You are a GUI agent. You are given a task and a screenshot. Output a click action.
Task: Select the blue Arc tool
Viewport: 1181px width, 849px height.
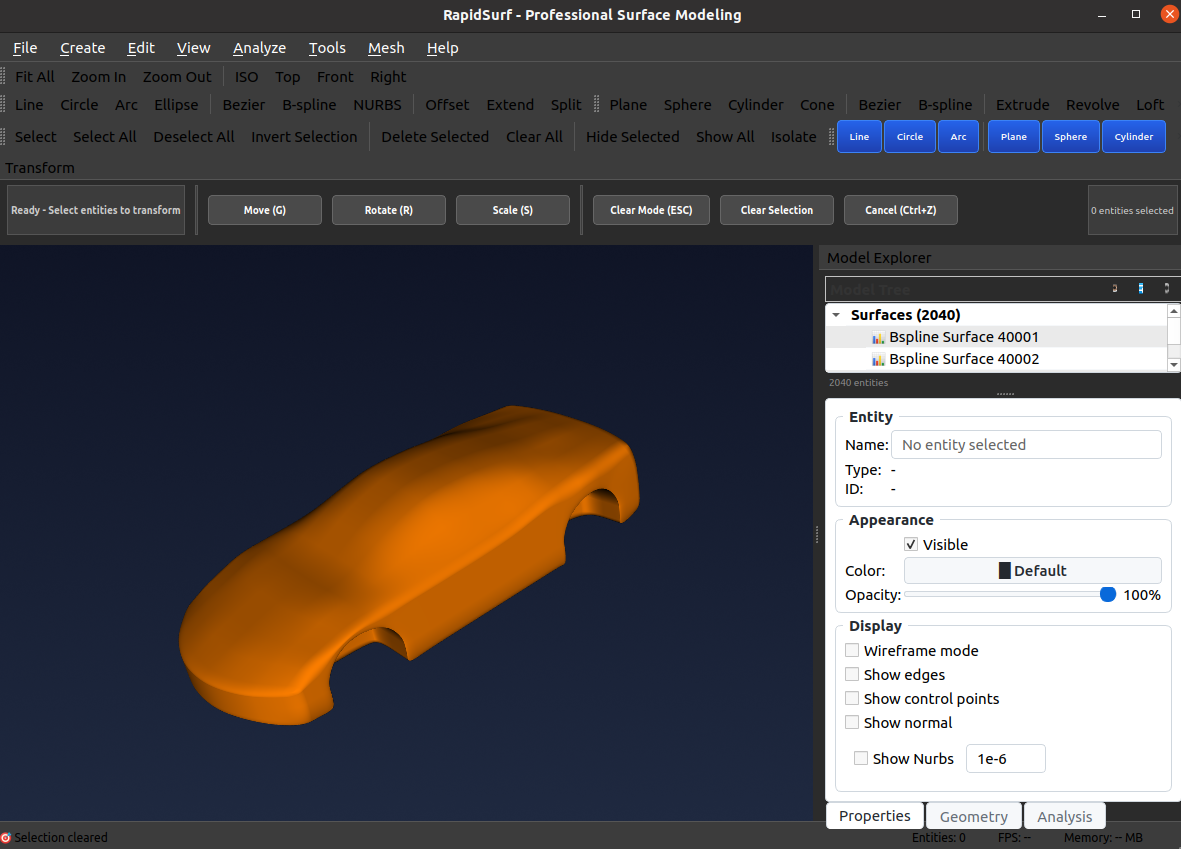coord(958,137)
